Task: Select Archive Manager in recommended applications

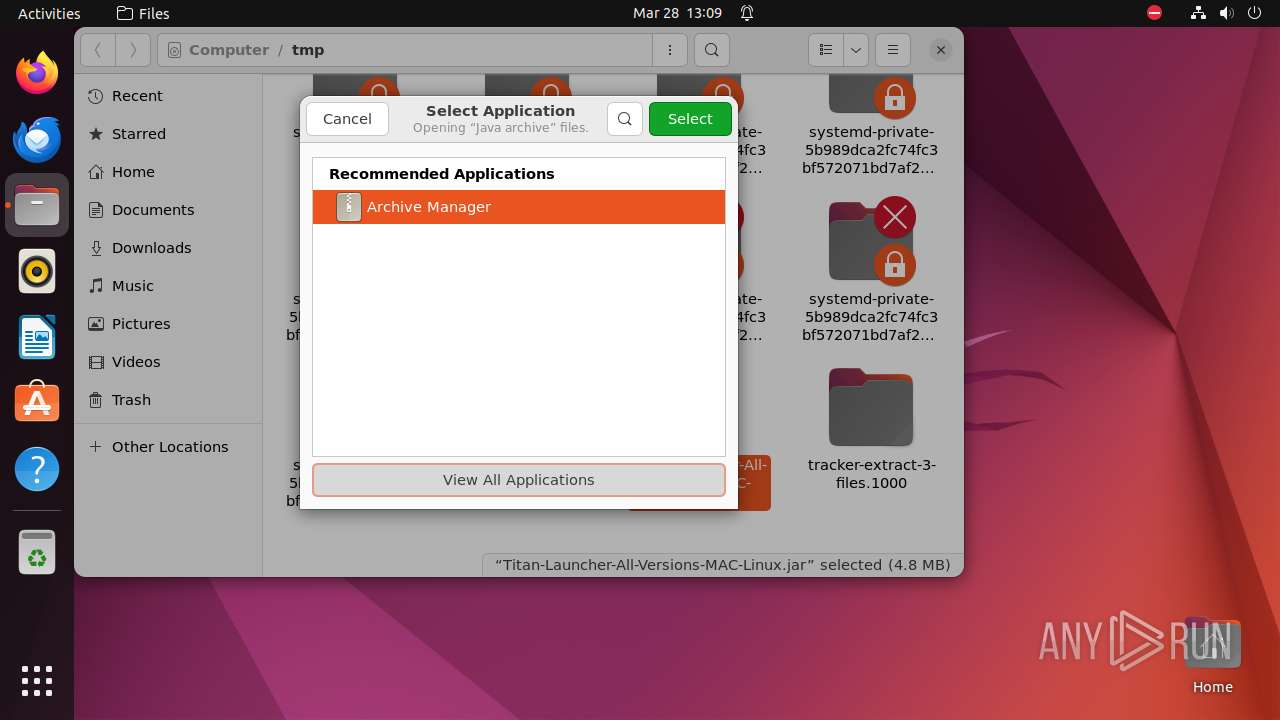Action: 519,207
